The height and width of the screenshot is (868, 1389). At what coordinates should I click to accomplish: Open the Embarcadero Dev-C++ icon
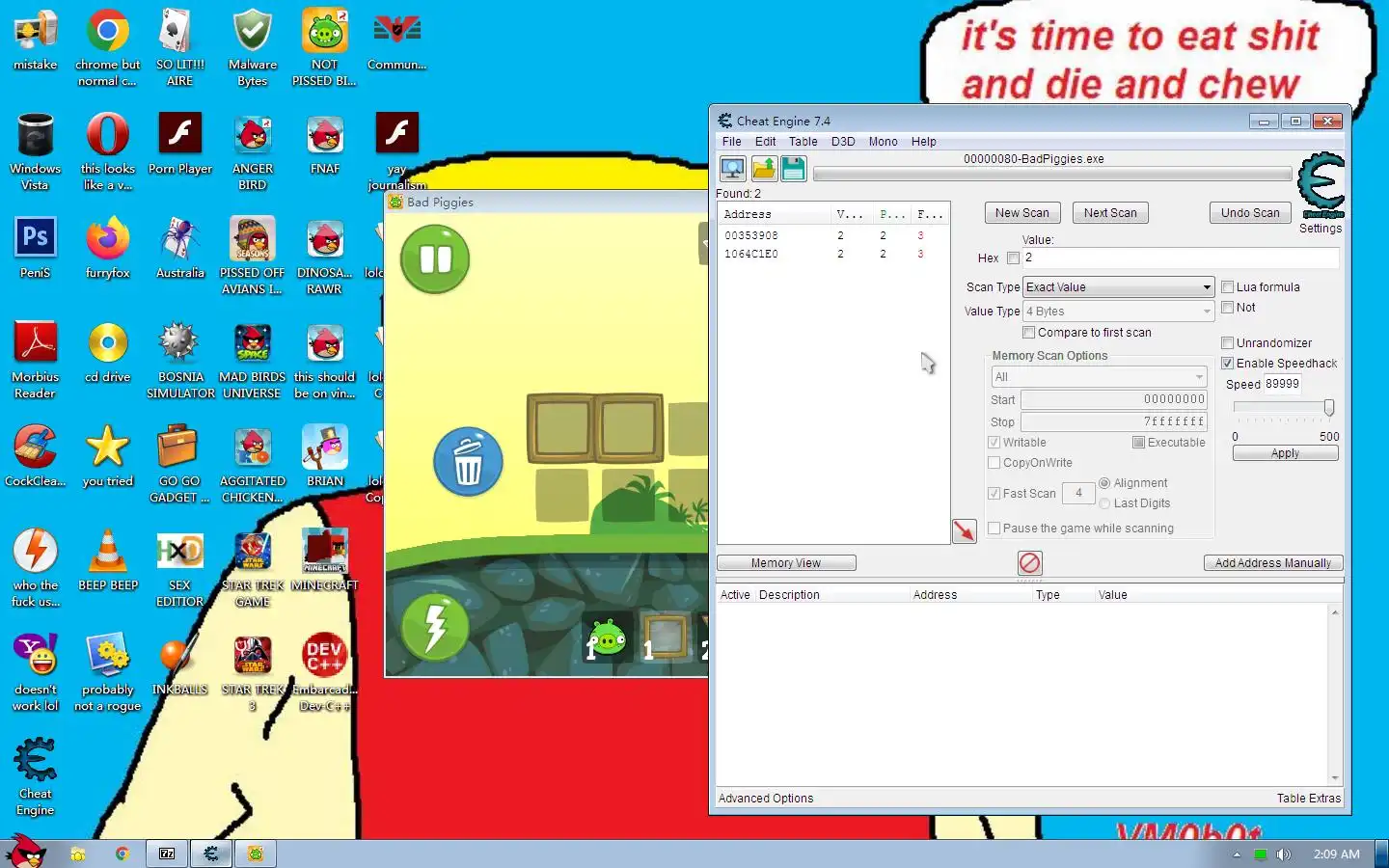(325, 672)
